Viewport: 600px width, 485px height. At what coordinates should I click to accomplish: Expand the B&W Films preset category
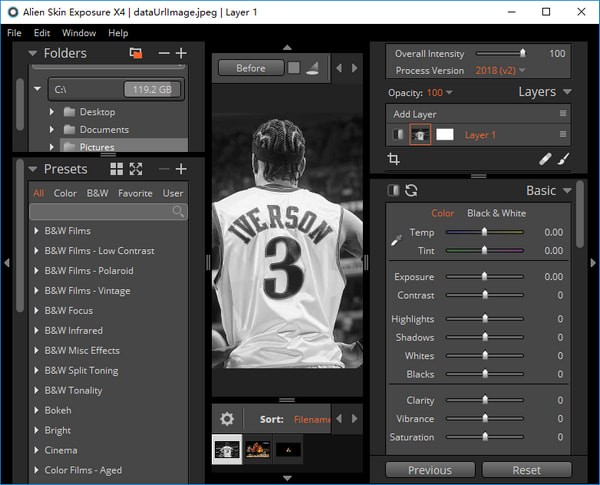pyautogui.click(x=36, y=231)
